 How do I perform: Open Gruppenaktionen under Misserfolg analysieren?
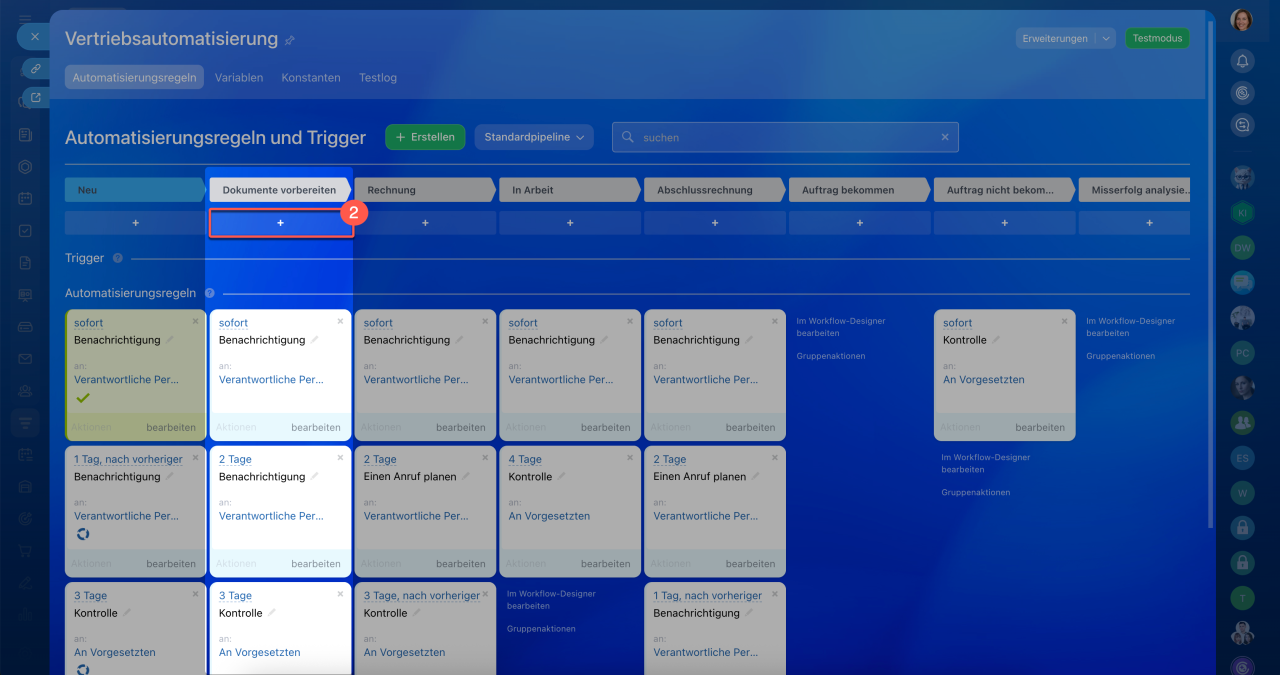1121,356
